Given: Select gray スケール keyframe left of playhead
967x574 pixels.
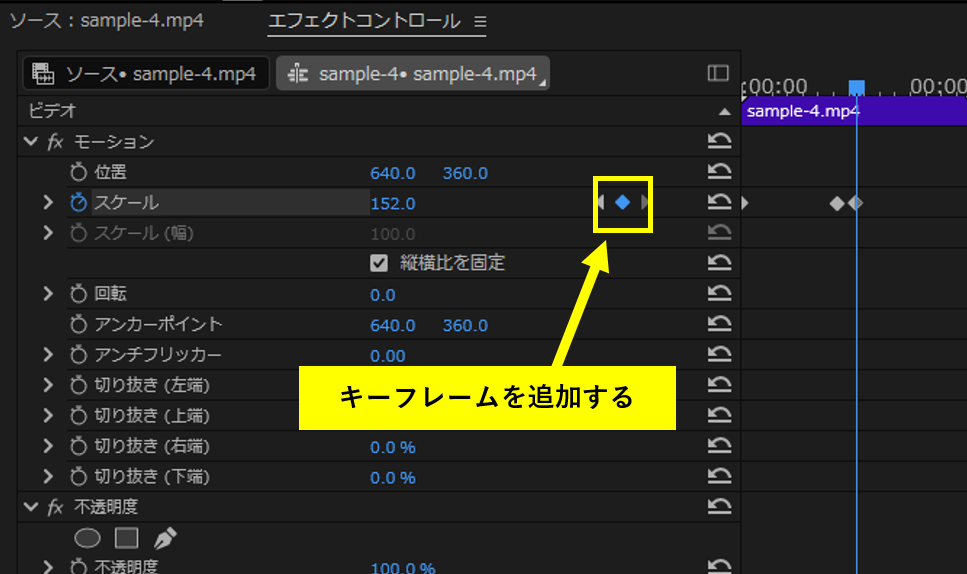Looking at the screenshot, I should pyautogui.click(x=837, y=203).
